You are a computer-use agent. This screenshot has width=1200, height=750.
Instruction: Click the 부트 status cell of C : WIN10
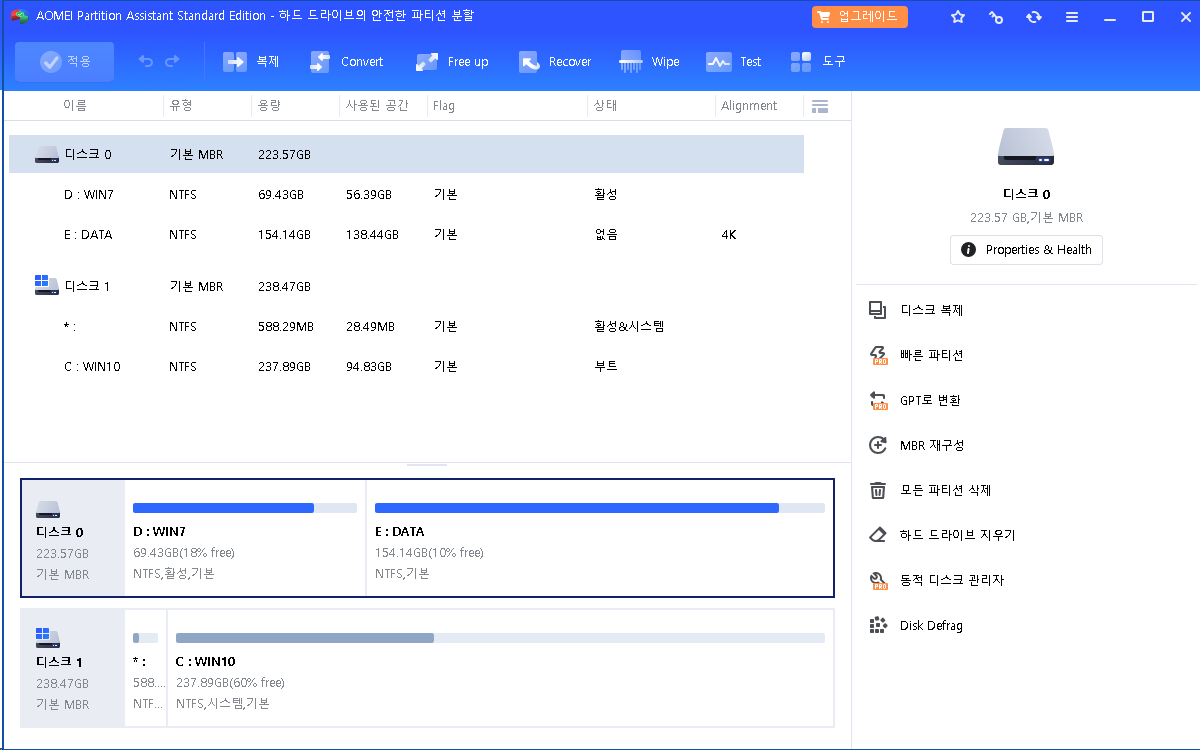(605, 366)
